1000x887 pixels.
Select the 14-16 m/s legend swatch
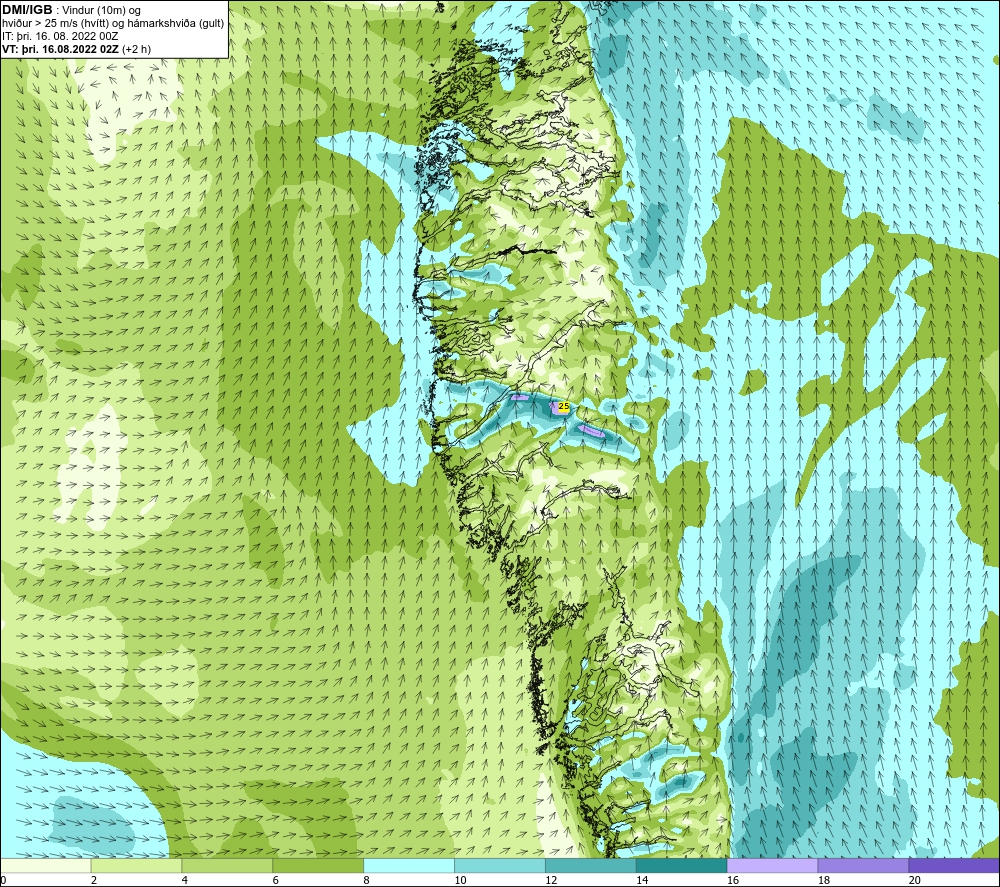pos(682,865)
